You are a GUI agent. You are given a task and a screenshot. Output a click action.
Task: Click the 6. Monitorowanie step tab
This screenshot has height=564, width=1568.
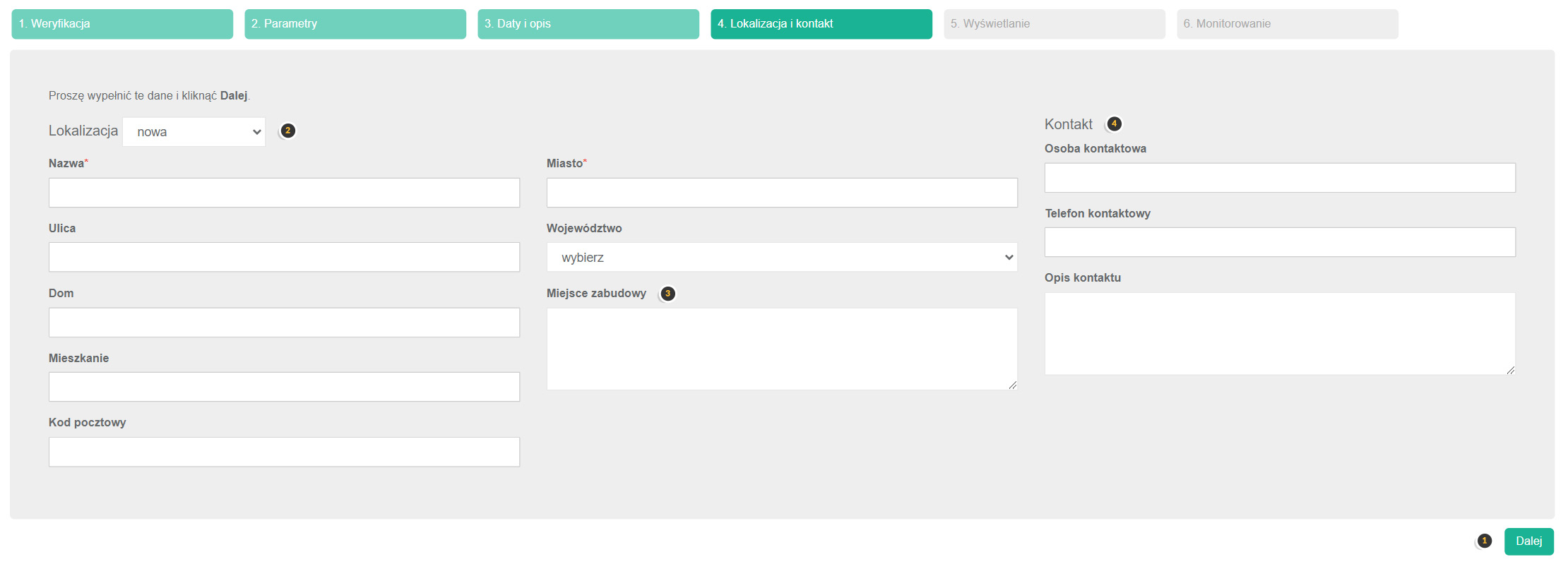pos(1287,24)
